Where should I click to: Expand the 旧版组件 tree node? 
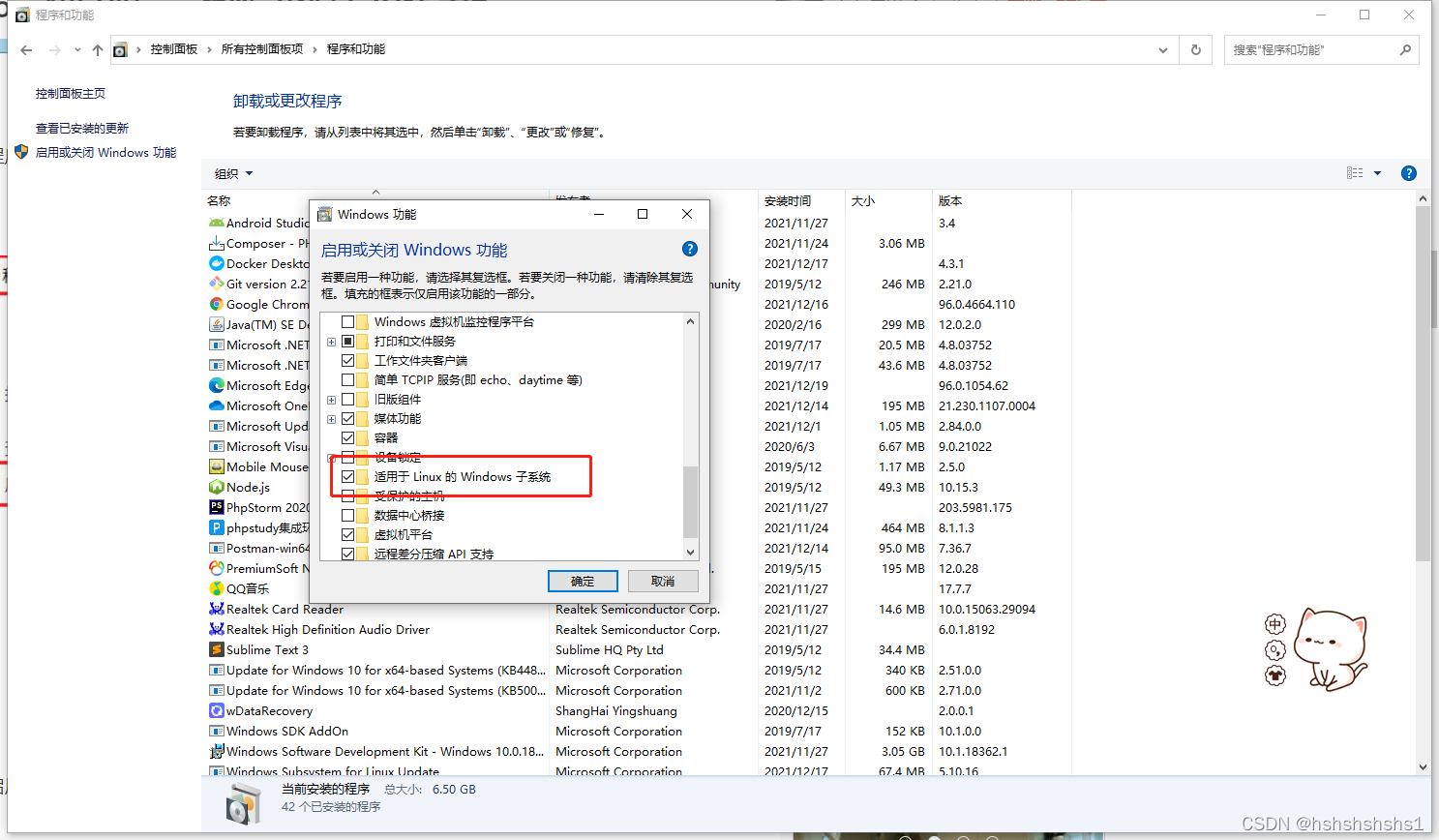point(331,400)
